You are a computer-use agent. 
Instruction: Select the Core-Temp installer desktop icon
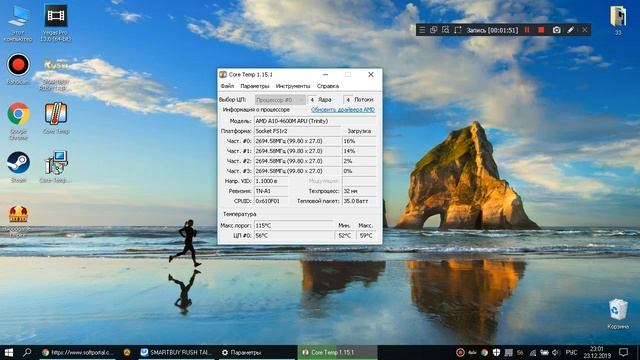(56, 167)
